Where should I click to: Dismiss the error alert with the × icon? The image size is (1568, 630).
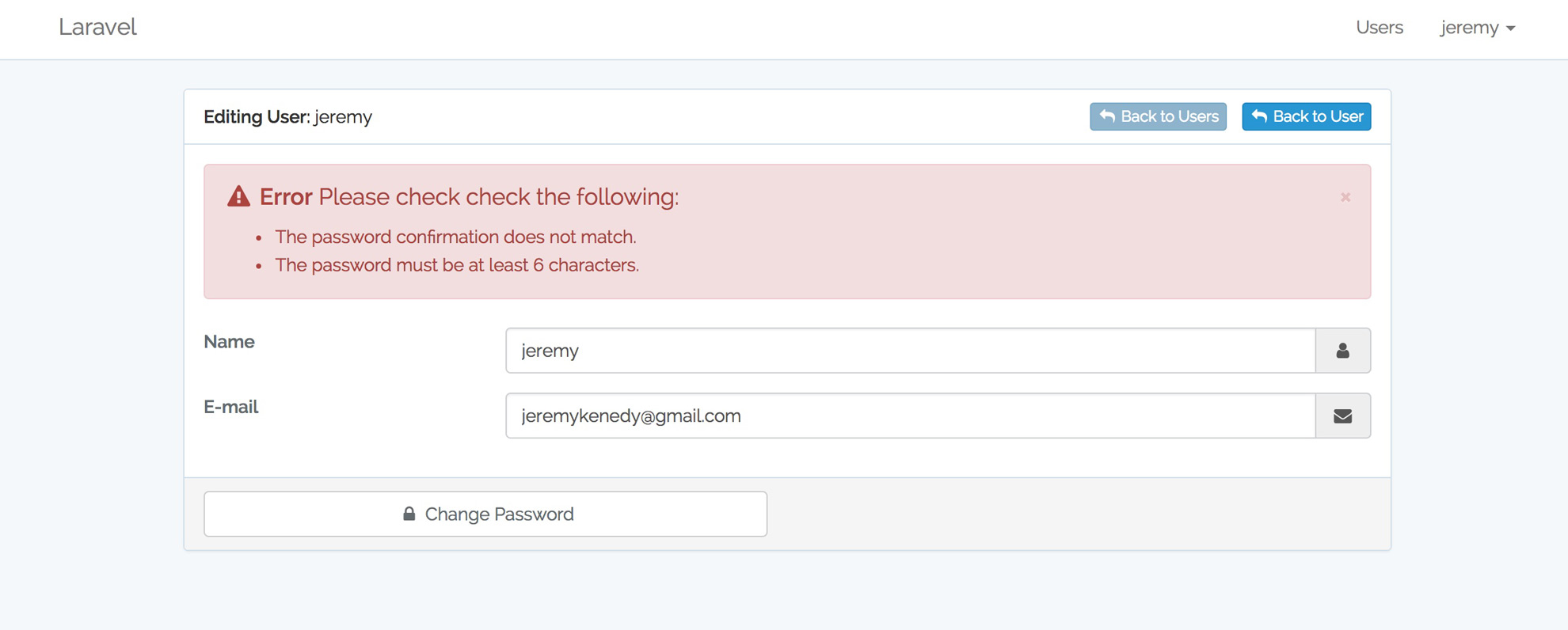point(1345,197)
